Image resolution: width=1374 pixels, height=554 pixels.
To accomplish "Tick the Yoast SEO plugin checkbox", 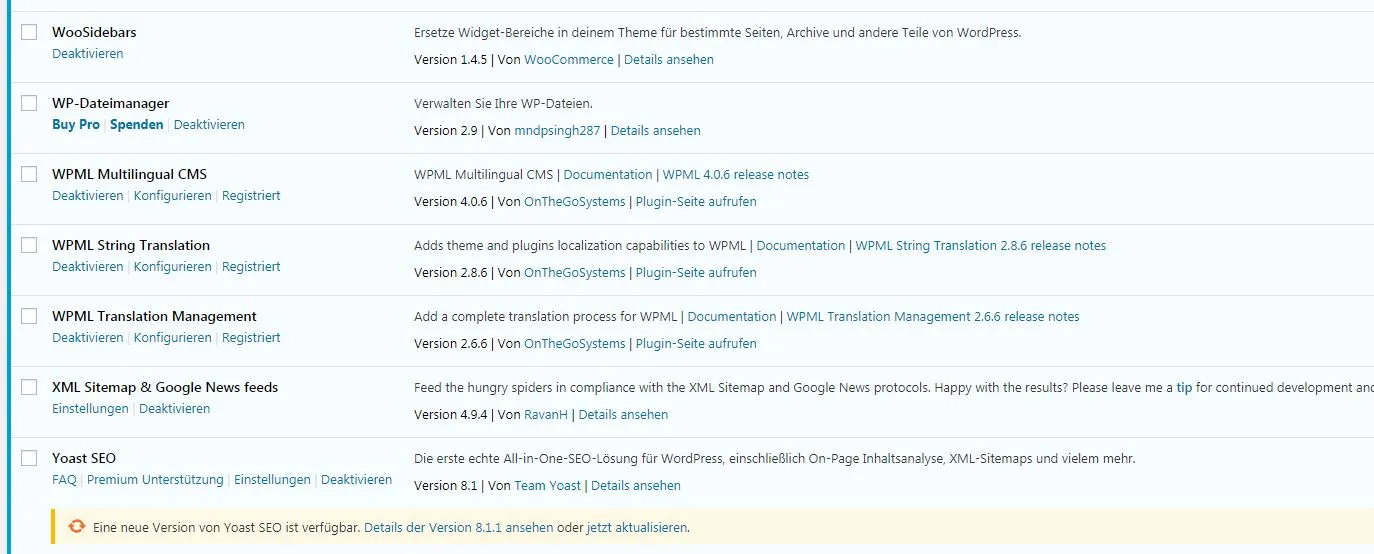I will [x=29, y=458].
